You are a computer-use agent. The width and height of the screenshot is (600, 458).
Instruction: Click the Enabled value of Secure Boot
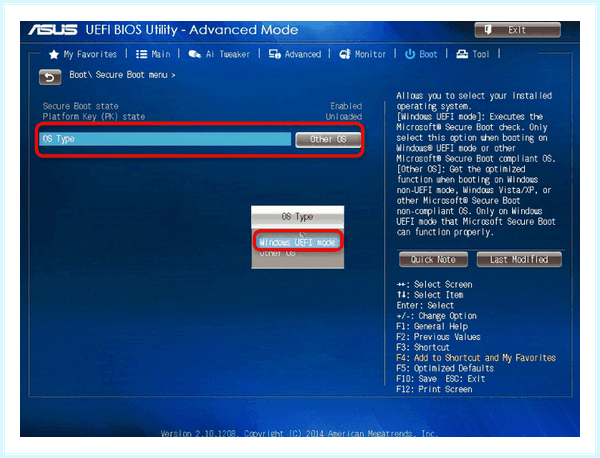tap(346, 106)
